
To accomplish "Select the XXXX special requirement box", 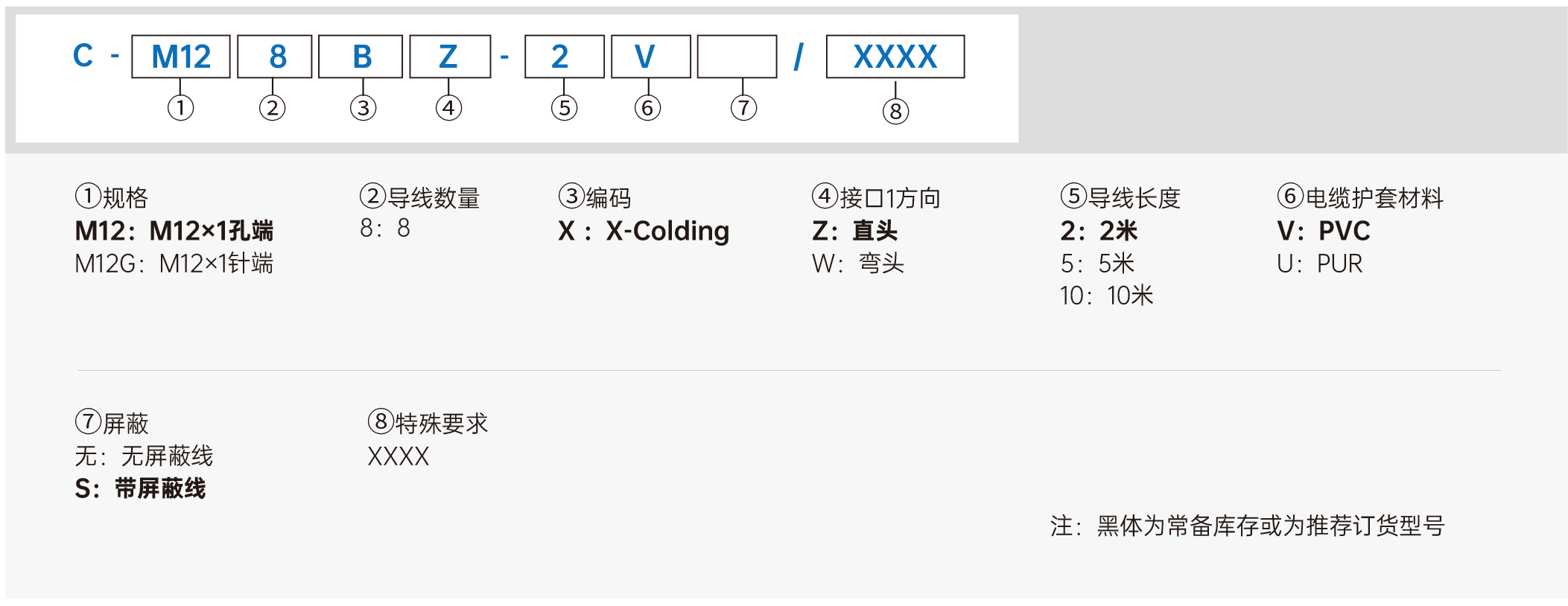I will tap(895, 57).
